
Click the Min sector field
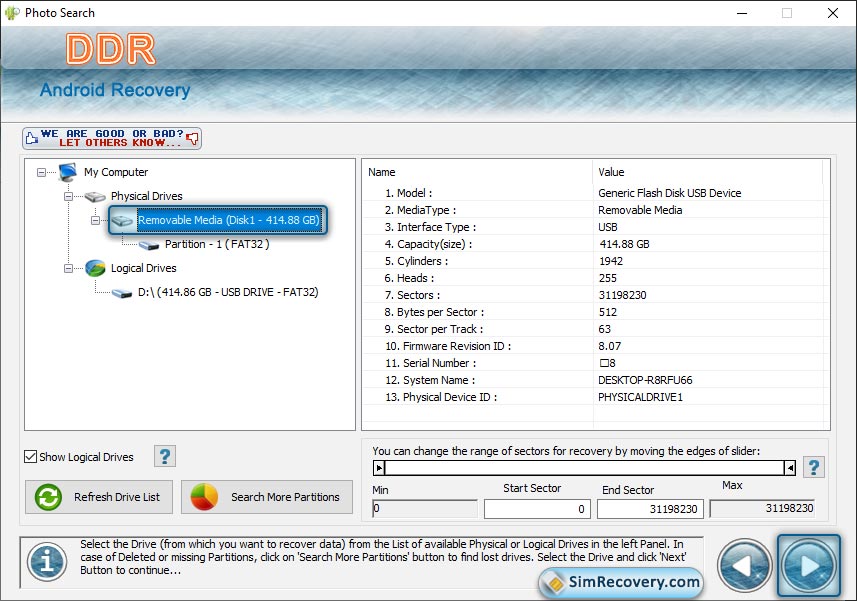point(425,509)
